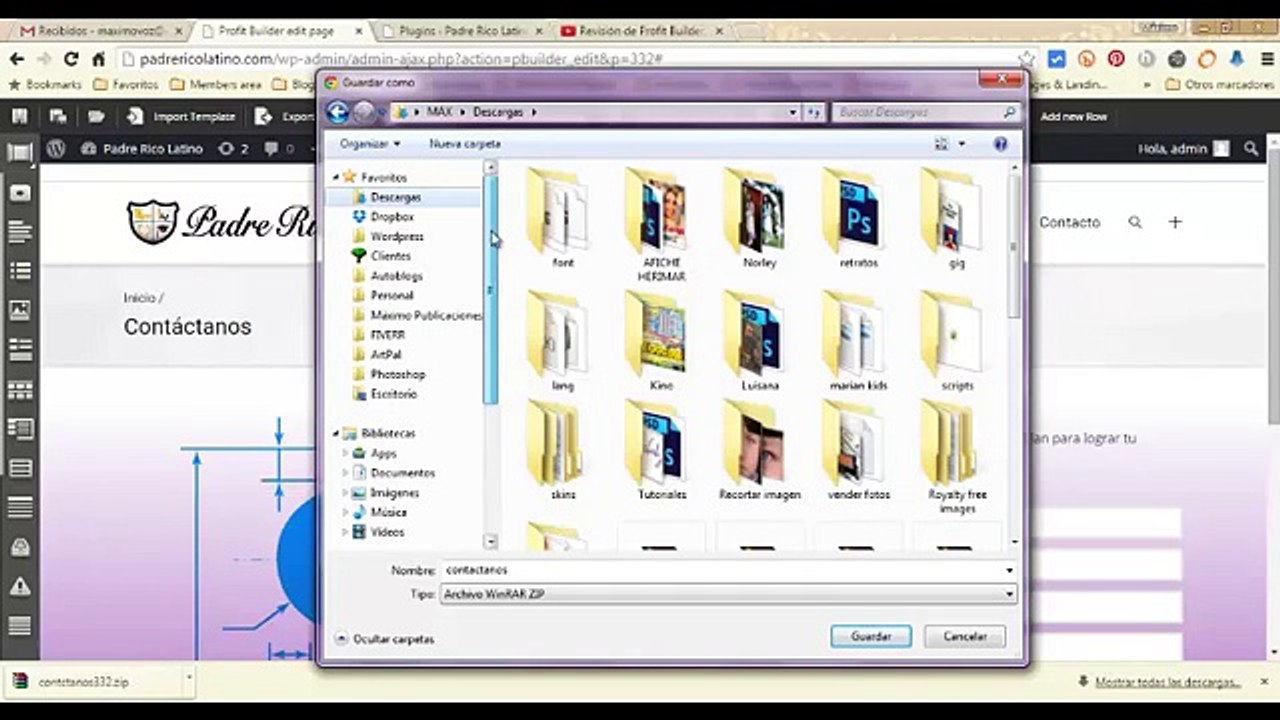Image resolution: width=1280 pixels, height=720 pixels.
Task: Open Nombre filename history dropdown arrow
Action: (x=1009, y=570)
